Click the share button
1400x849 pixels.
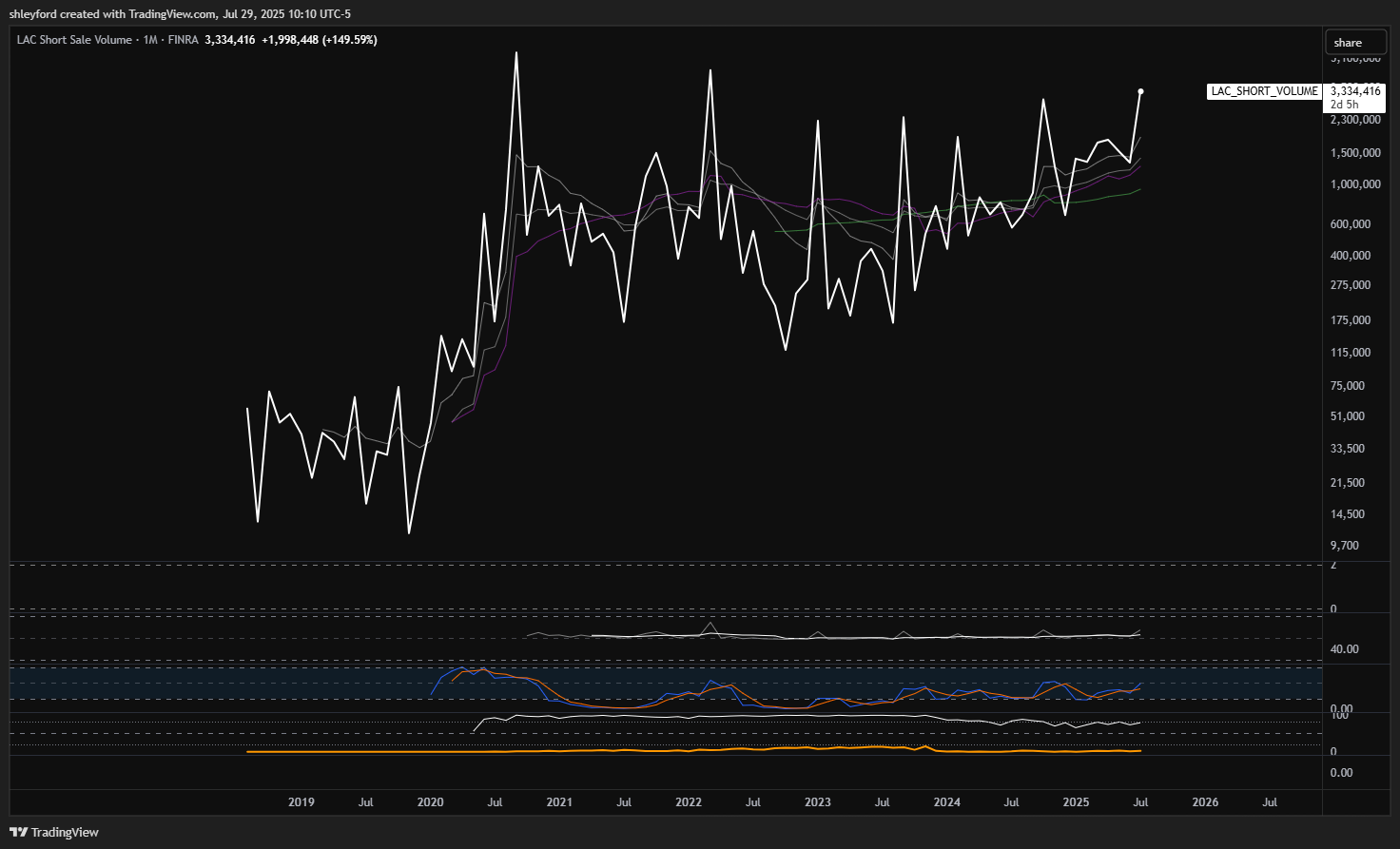1355,43
